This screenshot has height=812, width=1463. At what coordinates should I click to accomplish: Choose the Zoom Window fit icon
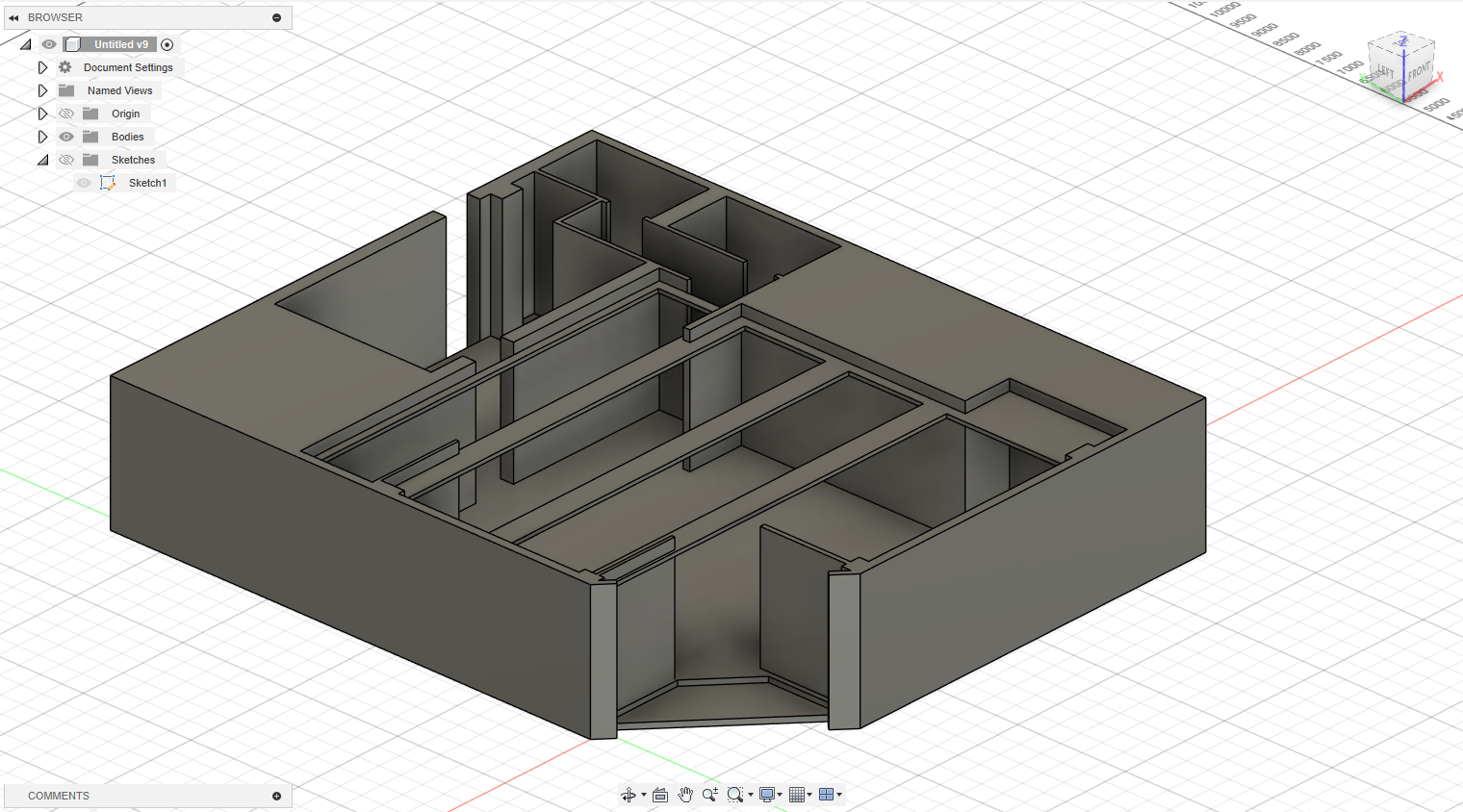tap(735, 795)
